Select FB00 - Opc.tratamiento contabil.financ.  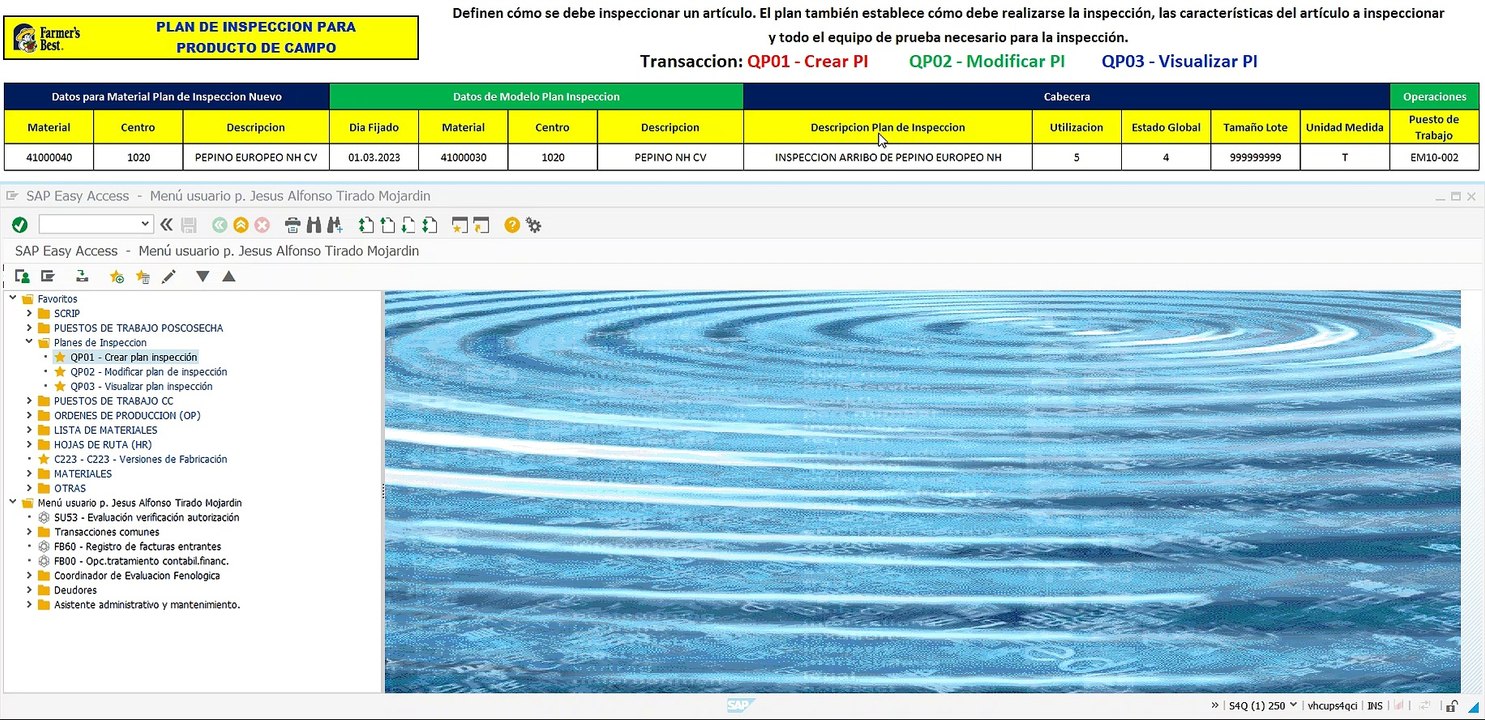pos(141,561)
